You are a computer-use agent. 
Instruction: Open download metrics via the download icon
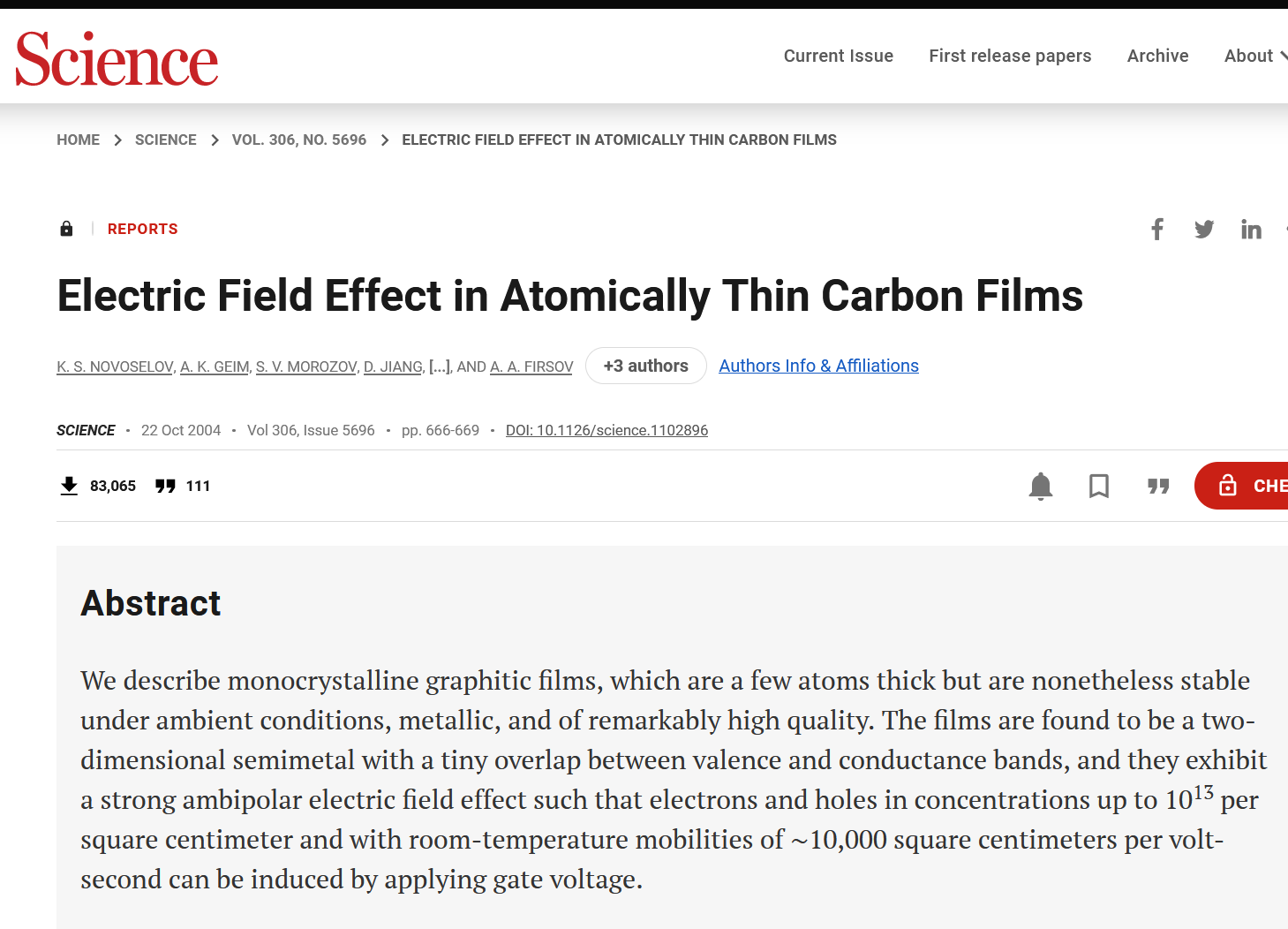click(x=69, y=486)
